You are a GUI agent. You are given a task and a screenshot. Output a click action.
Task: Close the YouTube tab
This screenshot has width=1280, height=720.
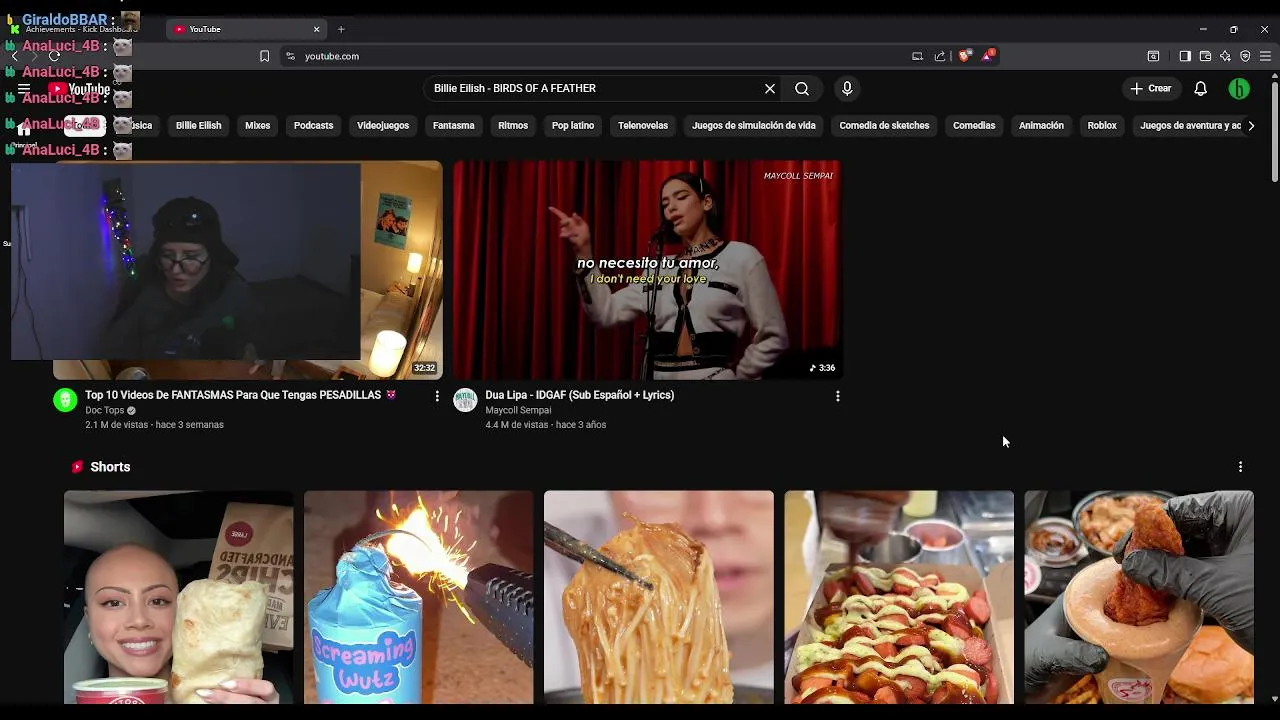click(317, 29)
